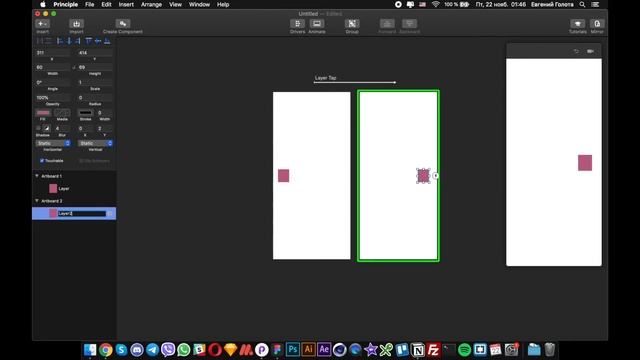This screenshot has width=640, height=360.
Task: Open the Insert layer toolbar button
Action: [42, 24]
